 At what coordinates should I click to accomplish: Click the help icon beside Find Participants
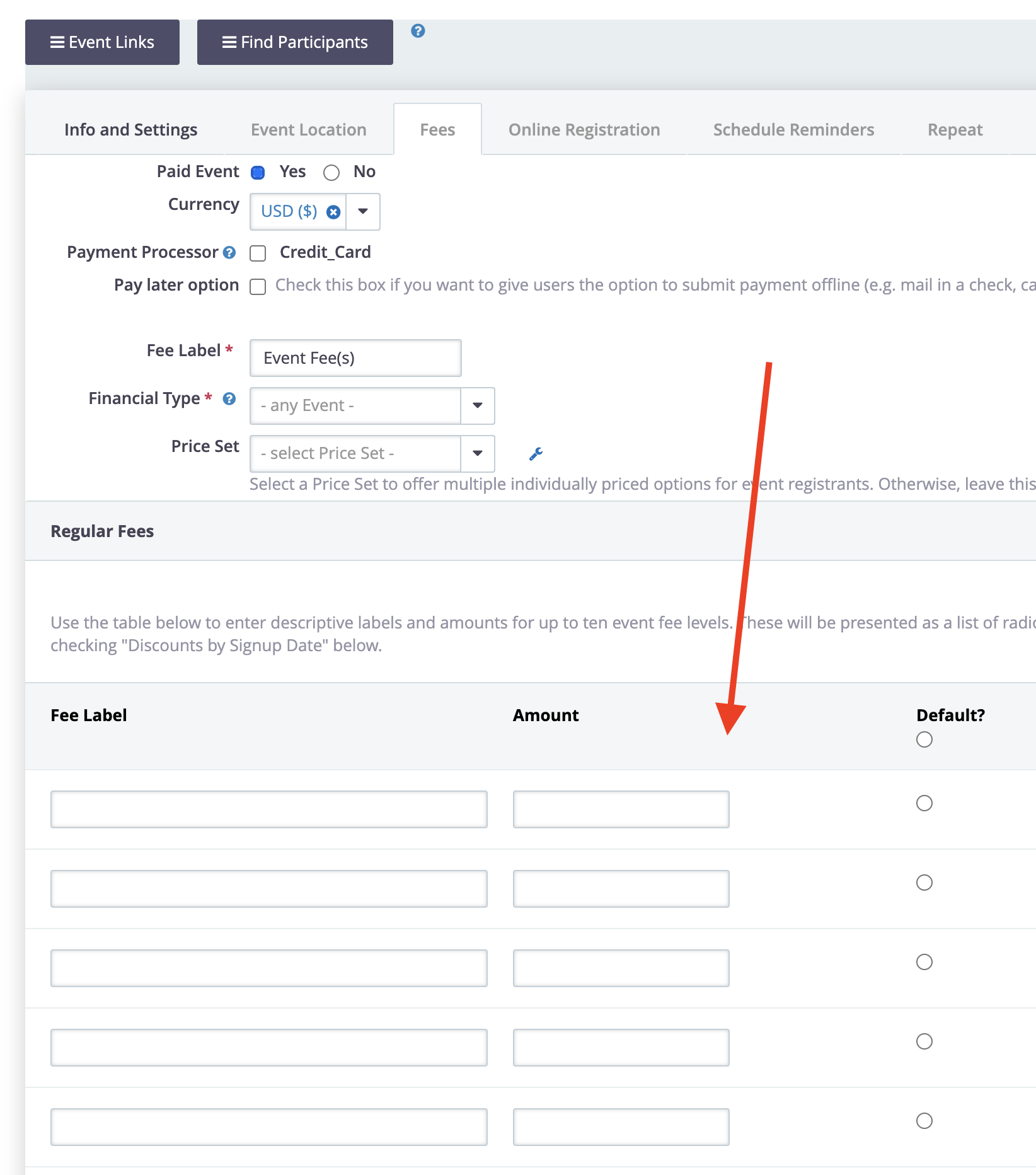[x=418, y=31]
